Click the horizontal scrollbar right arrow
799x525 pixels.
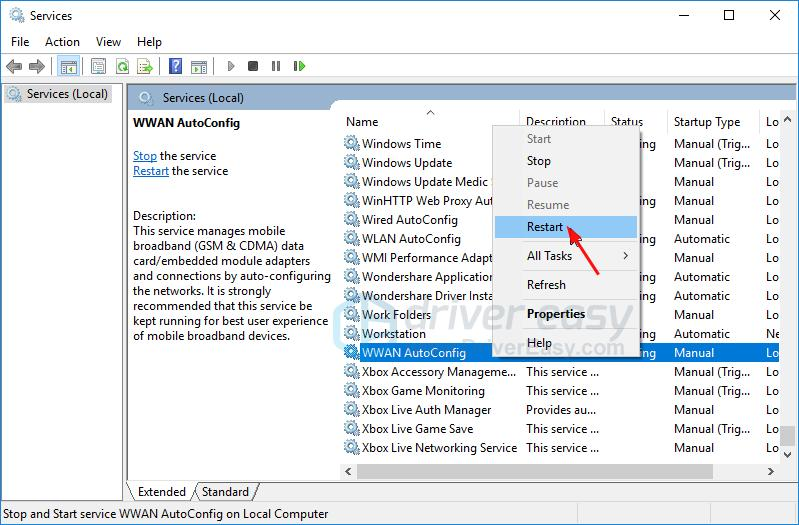[x=771, y=471]
